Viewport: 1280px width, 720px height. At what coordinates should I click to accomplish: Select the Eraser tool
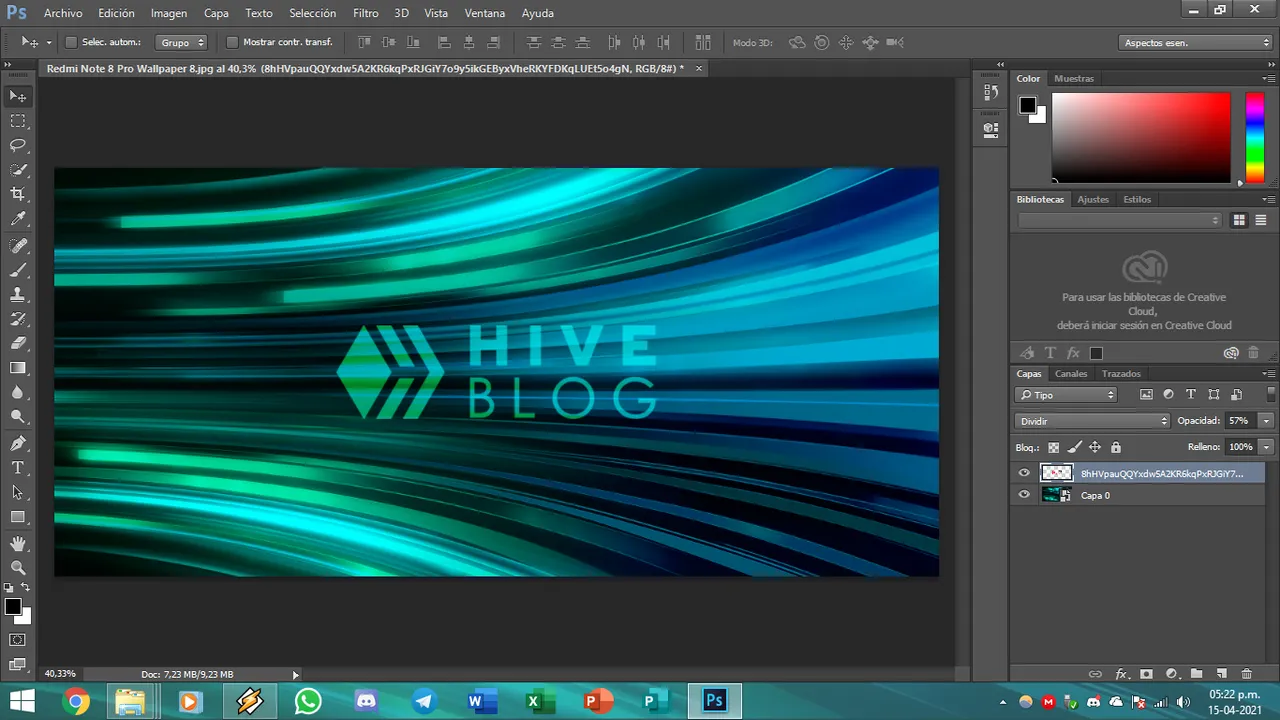click(18, 344)
